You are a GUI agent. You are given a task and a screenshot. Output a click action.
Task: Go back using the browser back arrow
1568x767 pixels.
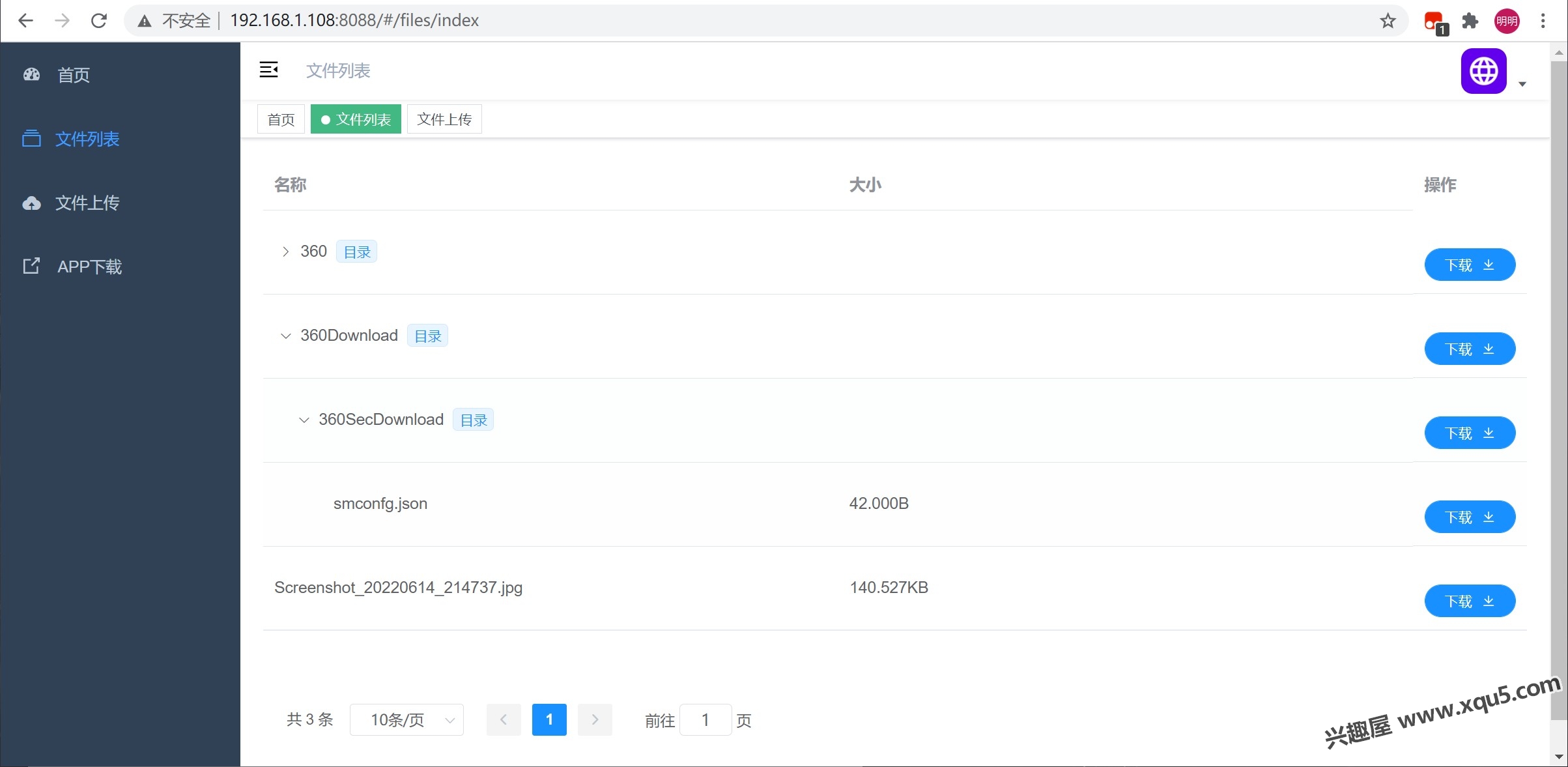point(25,21)
